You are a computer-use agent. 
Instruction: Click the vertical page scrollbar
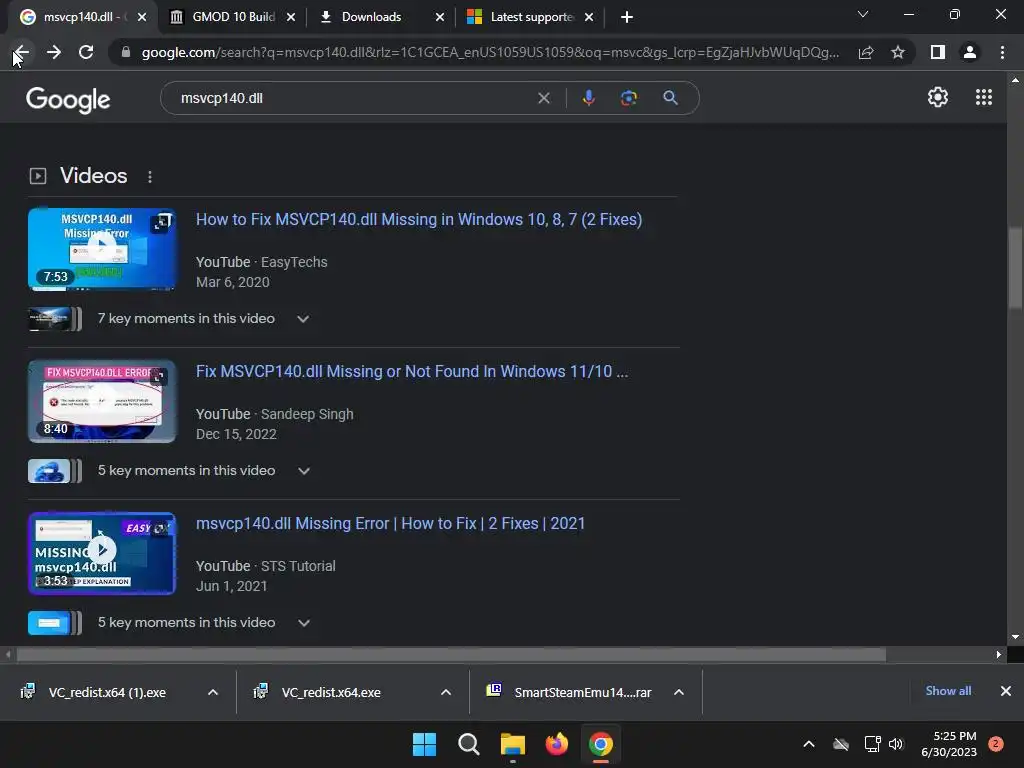[x=1015, y=269]
